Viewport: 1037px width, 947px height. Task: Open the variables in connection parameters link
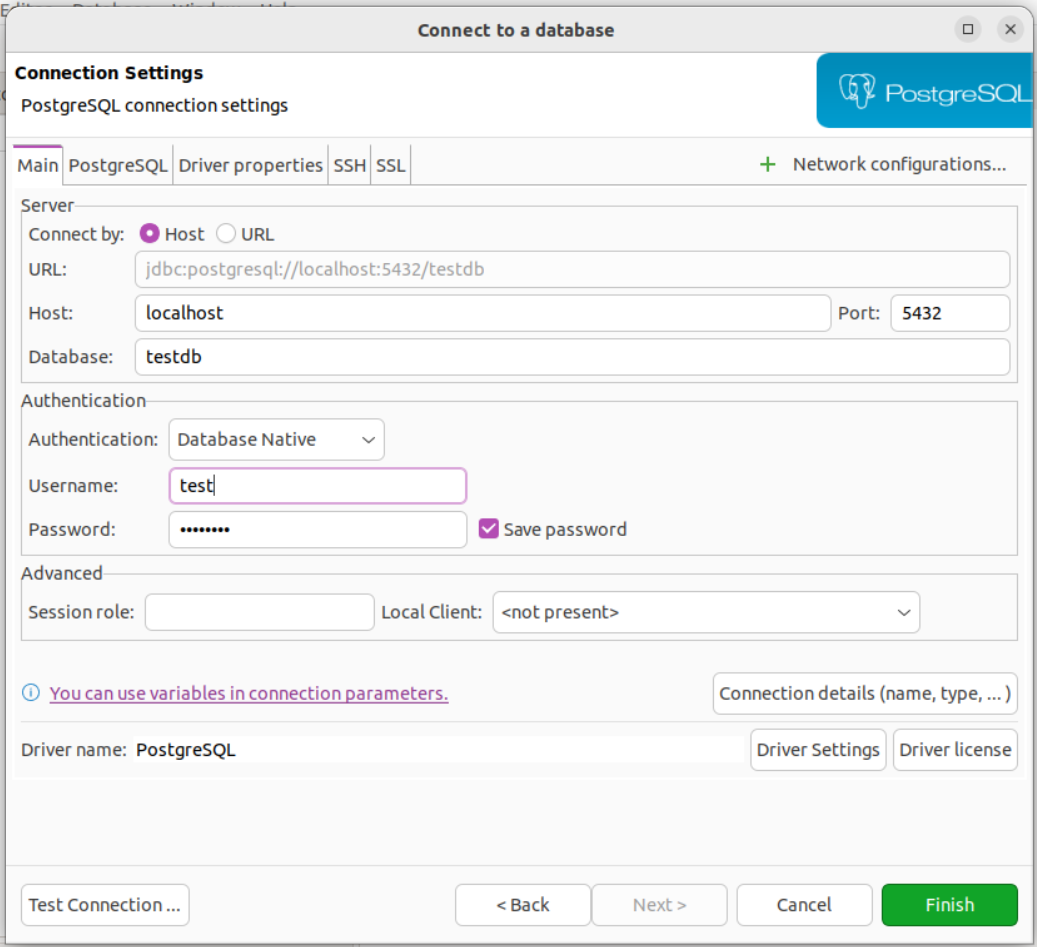[249, 693]
